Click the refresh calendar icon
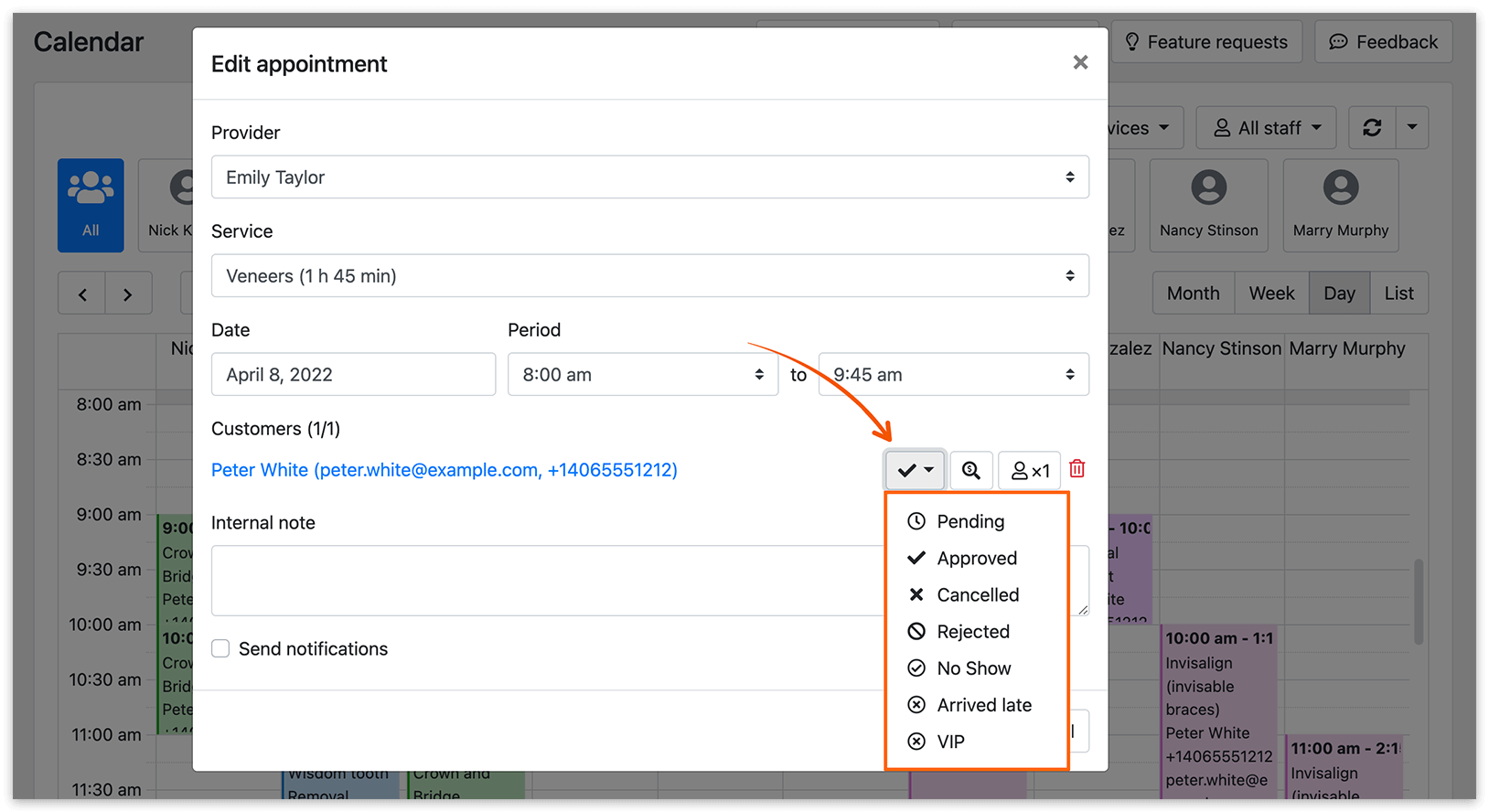The image size is (1489, 812). (x=1372, y=128)
